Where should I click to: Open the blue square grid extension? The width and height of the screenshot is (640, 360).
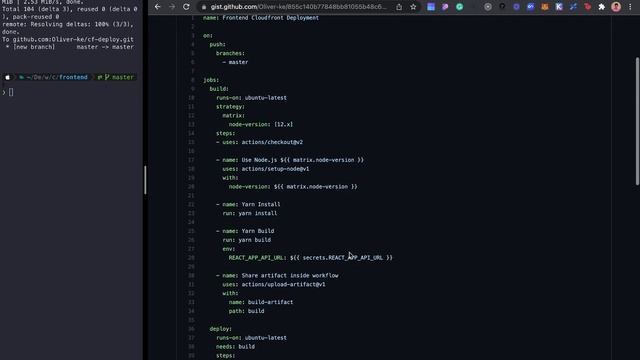pyautogui.click(x=431, y=7)
